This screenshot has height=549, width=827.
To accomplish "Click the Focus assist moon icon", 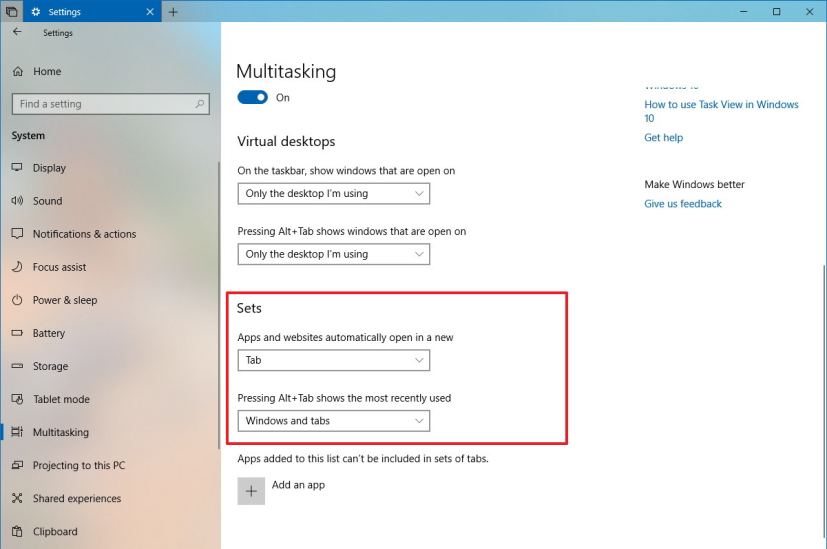I will (x=17, y=267).
